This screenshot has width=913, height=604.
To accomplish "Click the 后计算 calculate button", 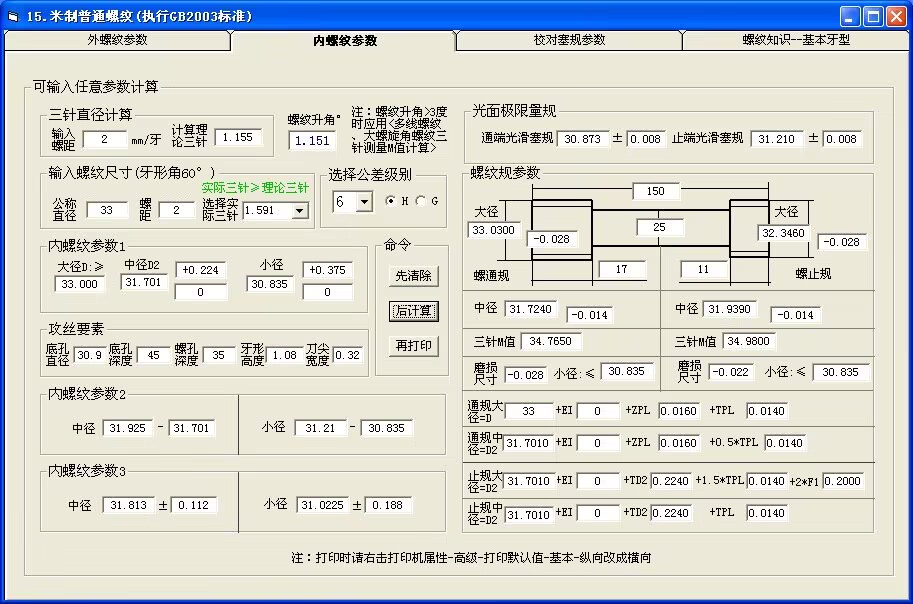I will [x=413, y=311].
